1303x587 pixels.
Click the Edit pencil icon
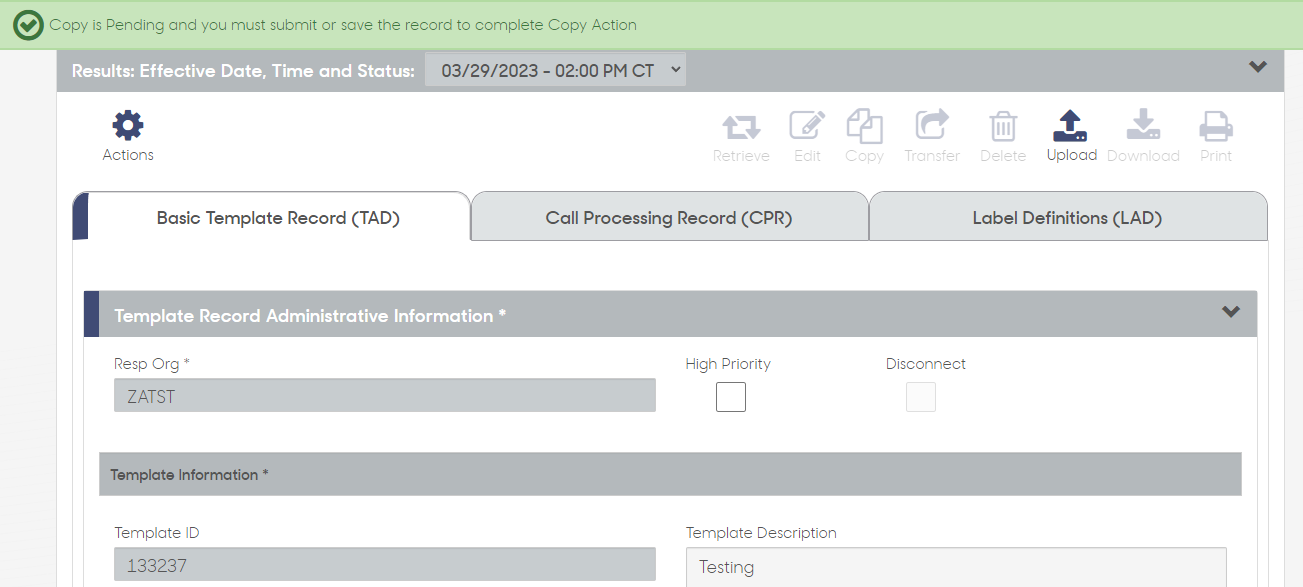pyautogui.click(x=807, y=126)
